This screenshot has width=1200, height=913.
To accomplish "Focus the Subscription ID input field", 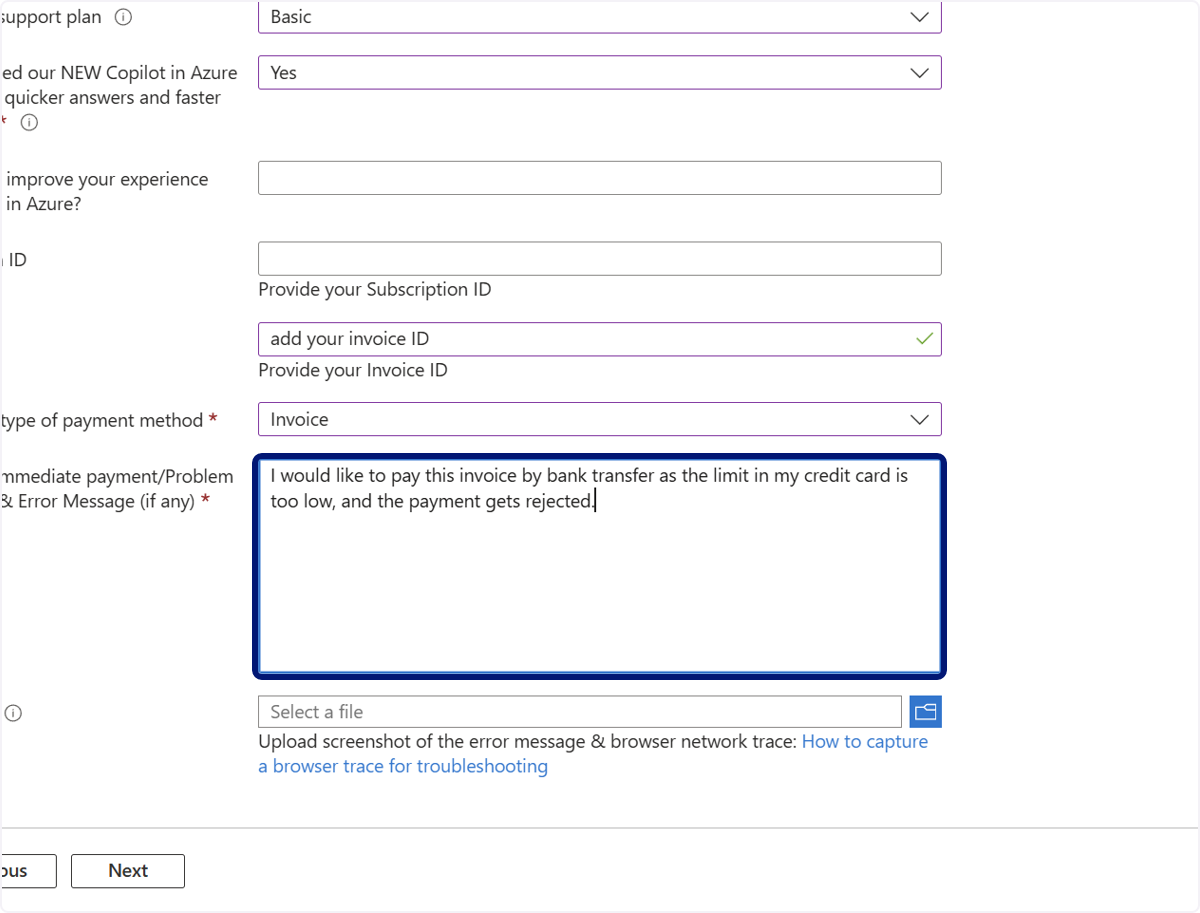I will (x=600, y=259).
